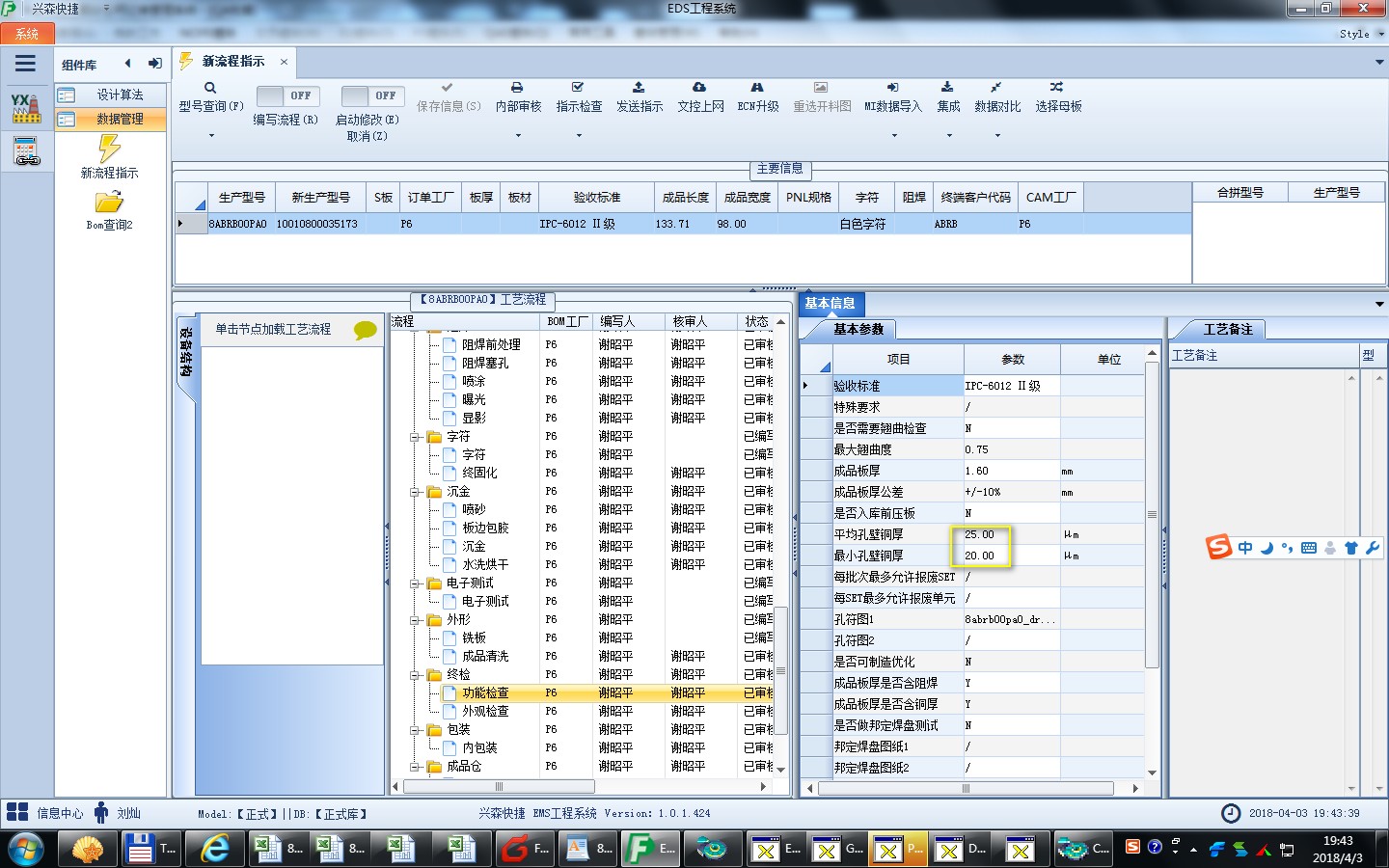The width and height of the screenshot is (1389, 868).
Task: Select the 外观检查 tree node
Action: click(x=485, y=712)
